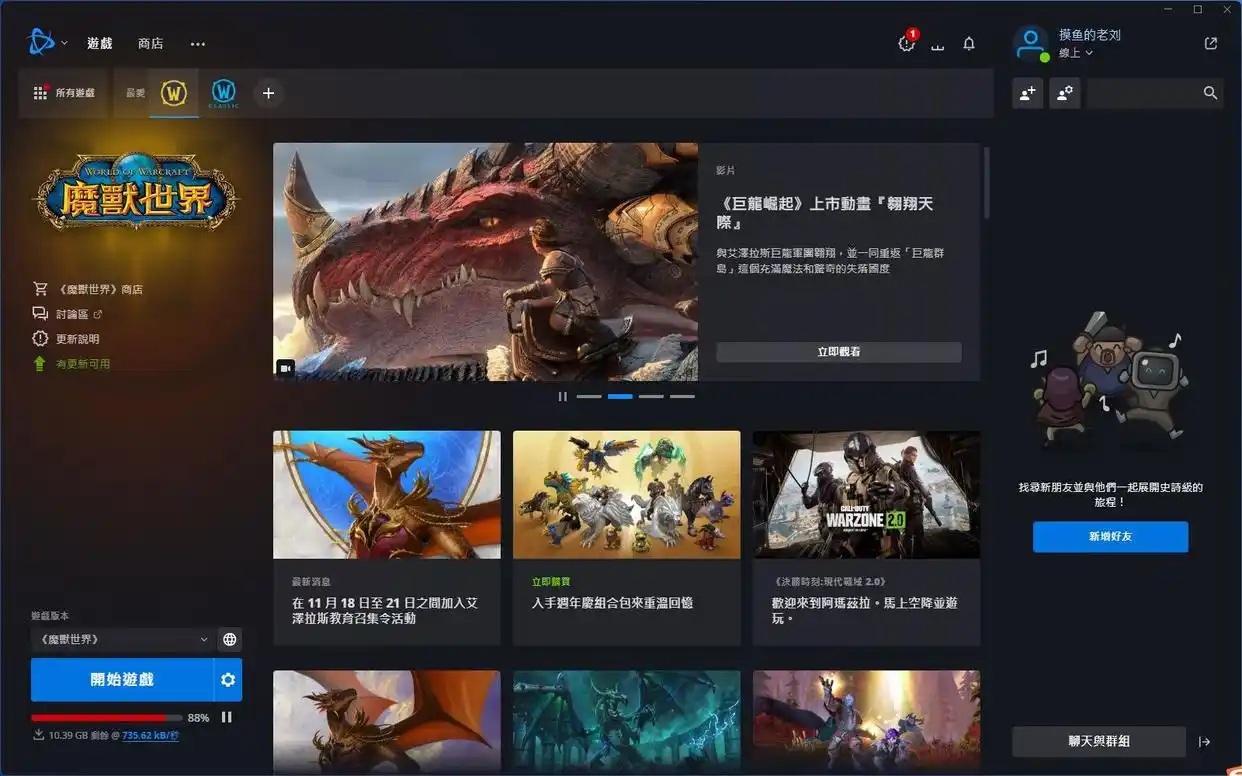Screen dimensions: 1242x776
Task: Select third carousel indicator
Action: tap(651, 397)
